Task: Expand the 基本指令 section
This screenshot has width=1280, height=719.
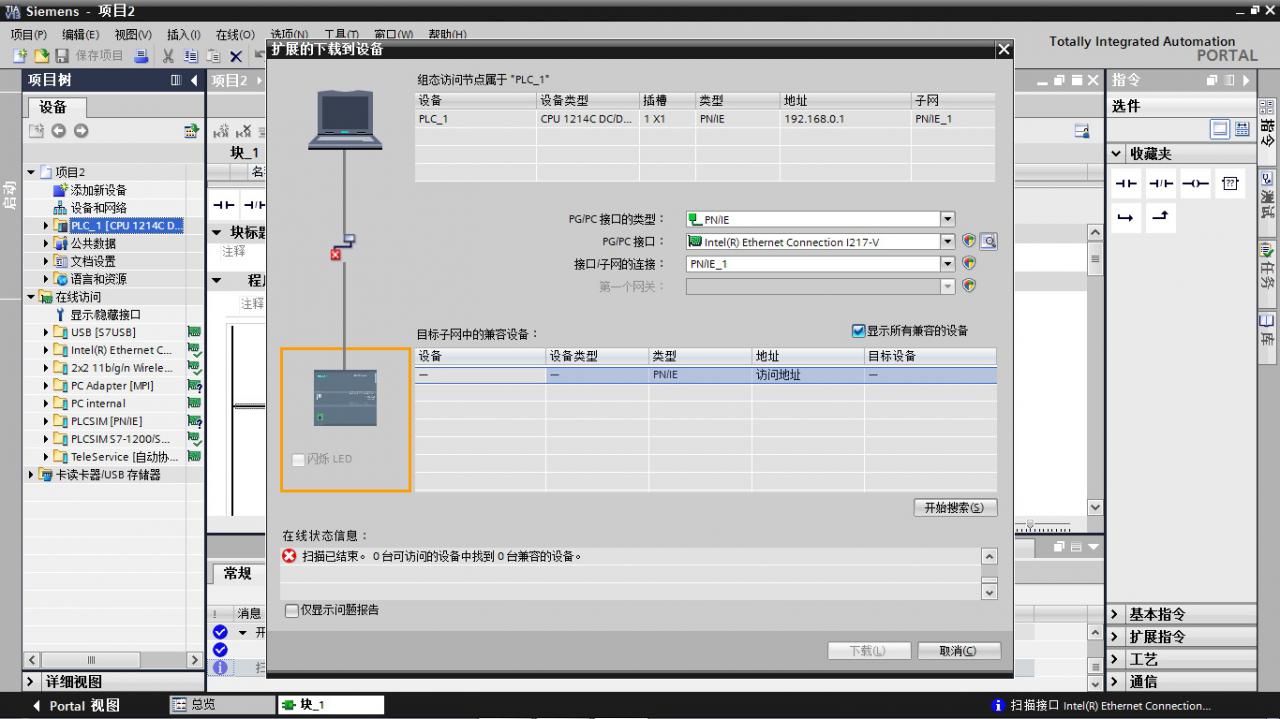Action: (x=1117, y=614)
